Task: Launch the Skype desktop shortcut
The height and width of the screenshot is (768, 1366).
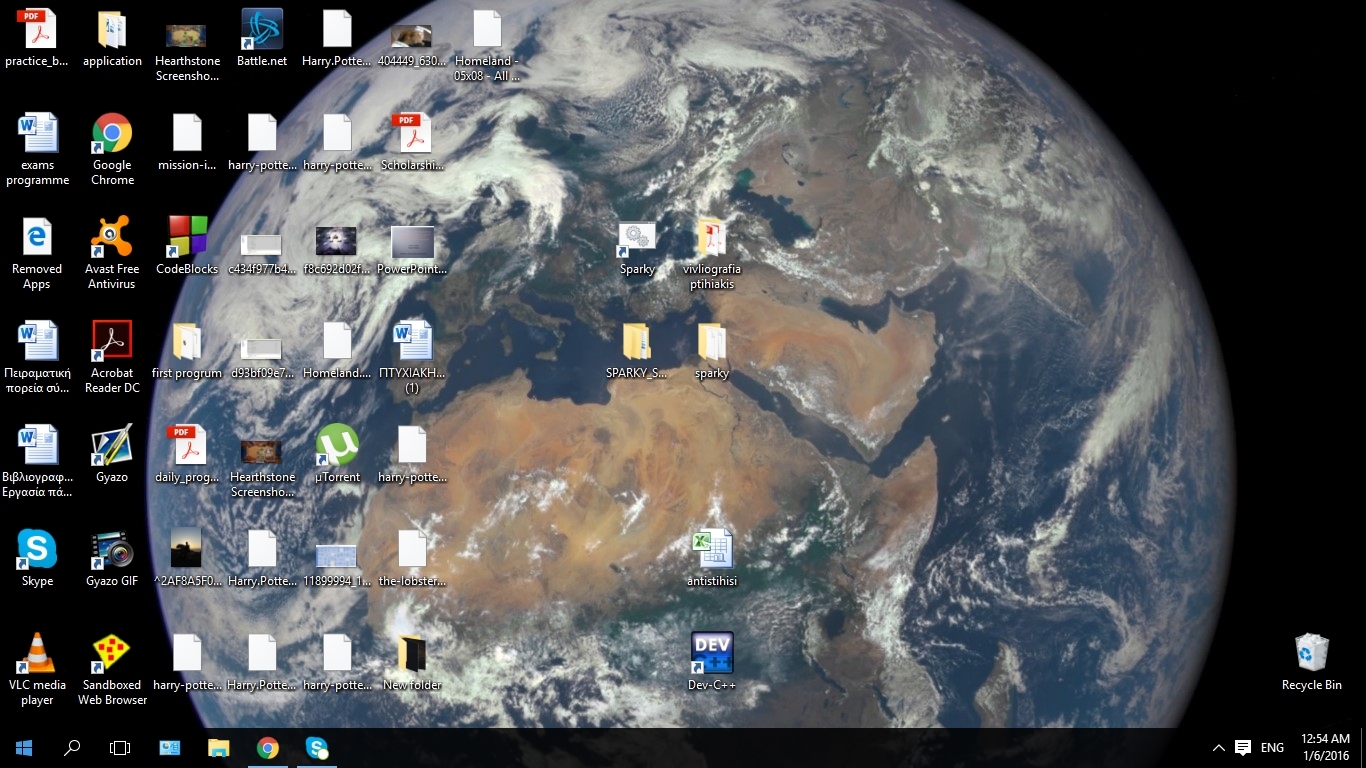Action: point(37,558)
